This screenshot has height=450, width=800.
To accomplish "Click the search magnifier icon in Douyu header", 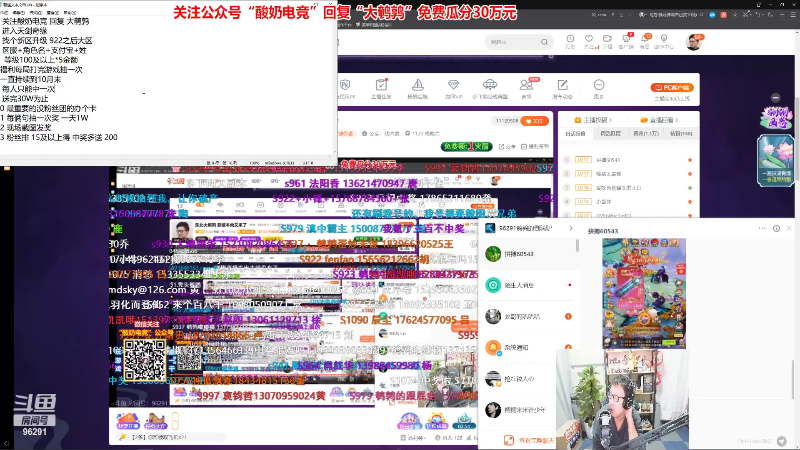I will pyautogui.click(x=544, y=42).
